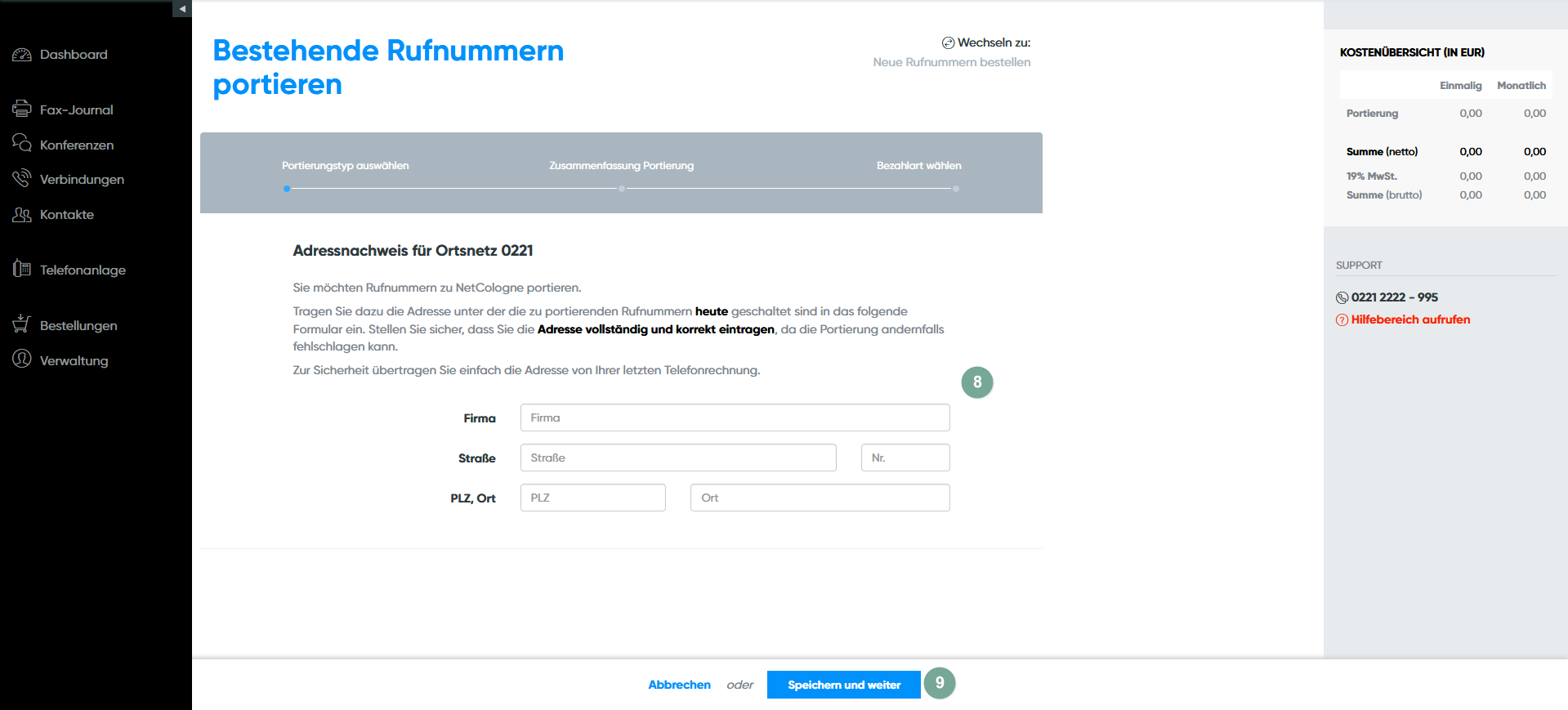Click the Fax-Journal printer icon
Screen dimensions: 1568x710
(x=22, y=109)
